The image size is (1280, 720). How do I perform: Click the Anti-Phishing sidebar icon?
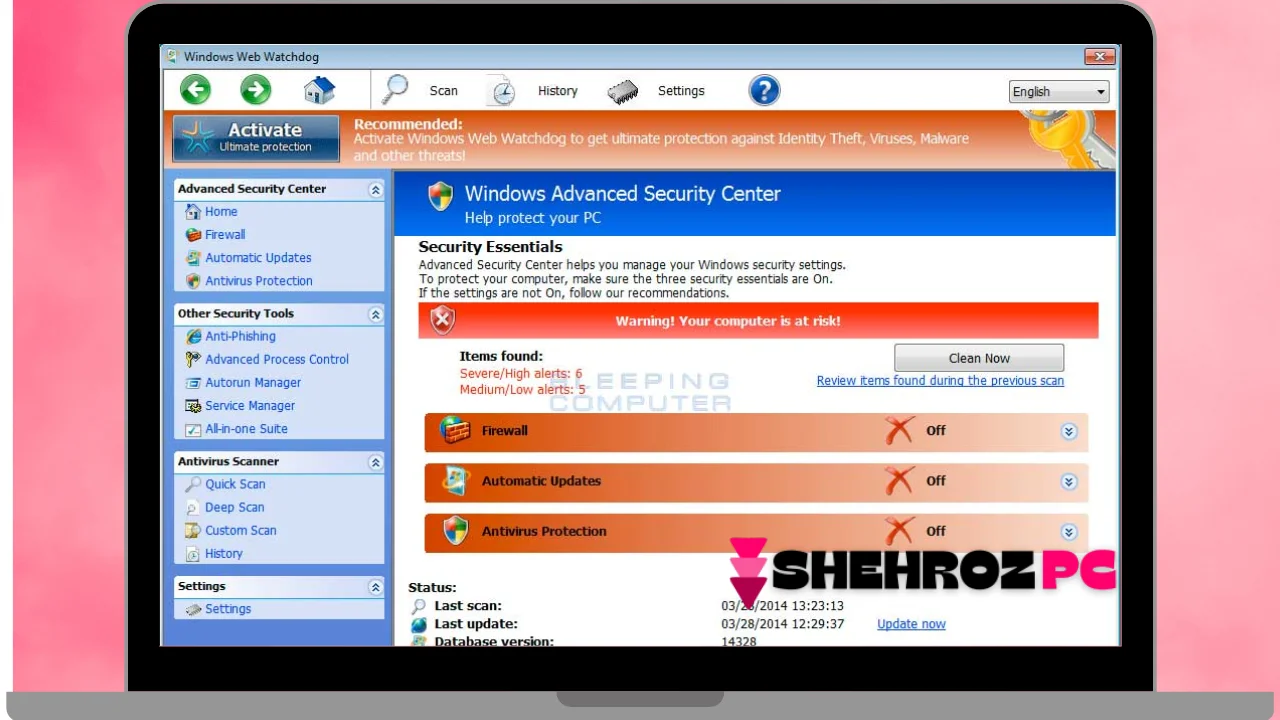point(193,337)
